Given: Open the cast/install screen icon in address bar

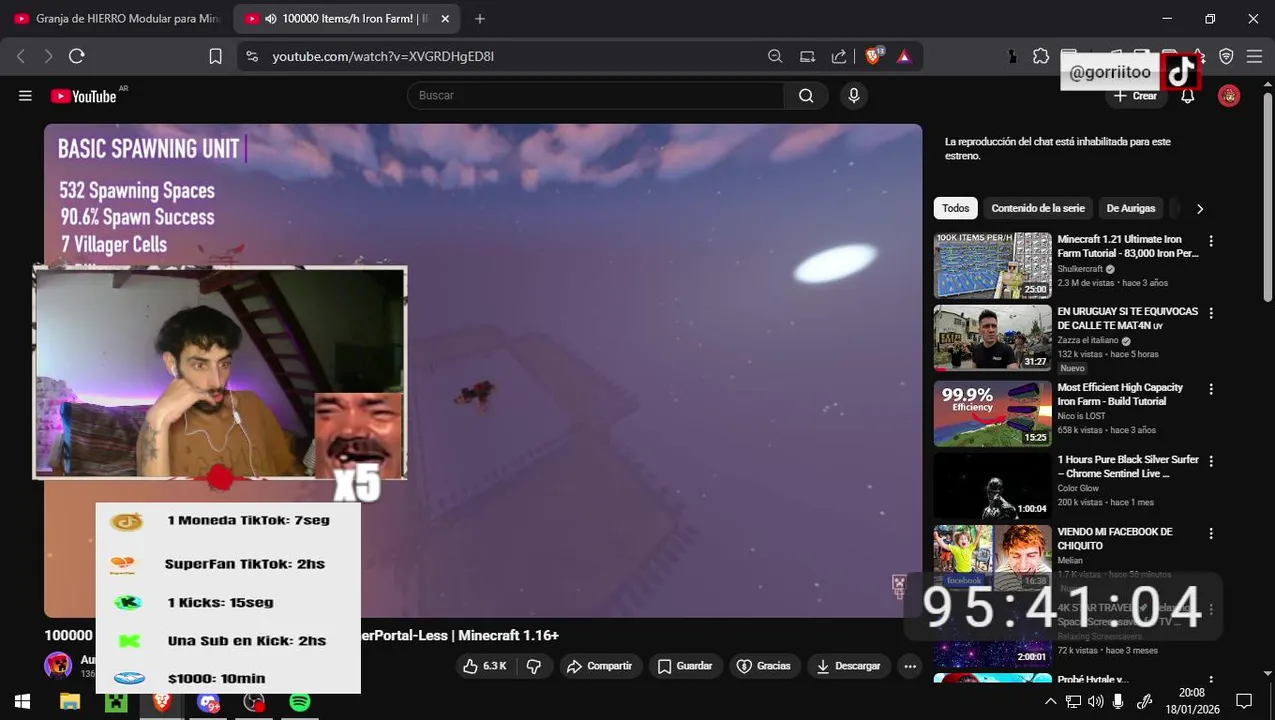Looking at the screenshot, I should [807, 57].
